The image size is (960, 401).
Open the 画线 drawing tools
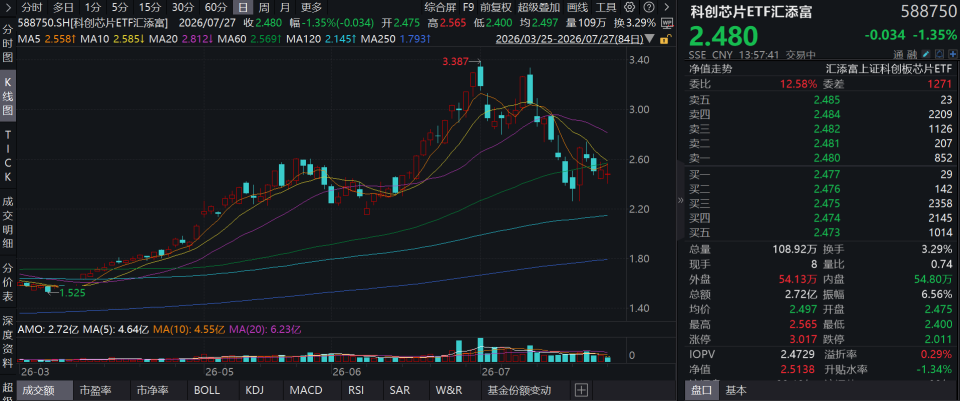[577, 7]
